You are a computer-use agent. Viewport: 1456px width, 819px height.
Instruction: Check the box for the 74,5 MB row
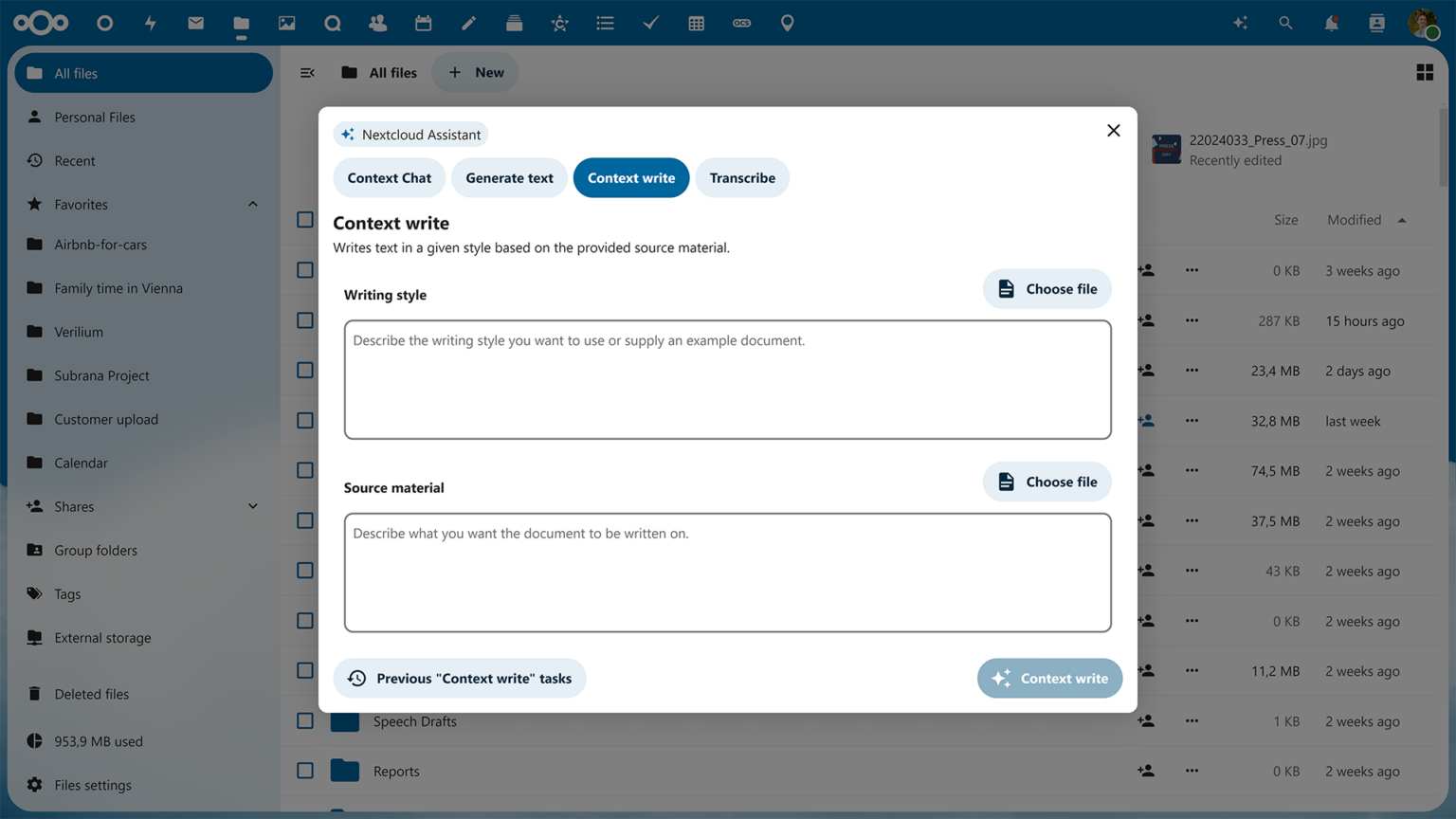pos(305,470)
